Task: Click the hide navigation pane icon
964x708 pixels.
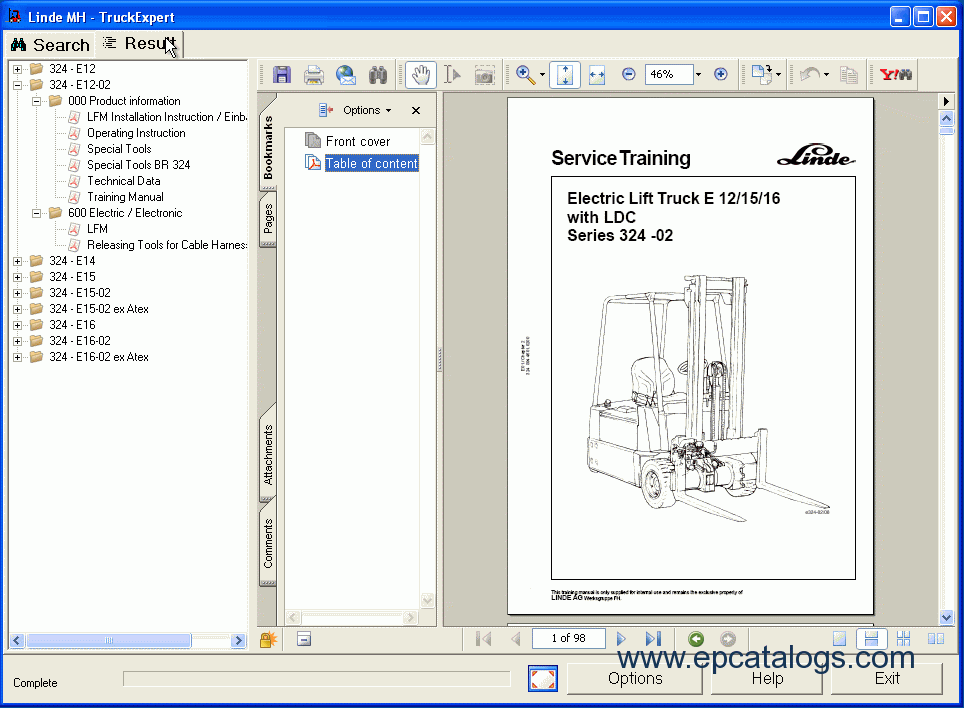Action: (304, 639)
